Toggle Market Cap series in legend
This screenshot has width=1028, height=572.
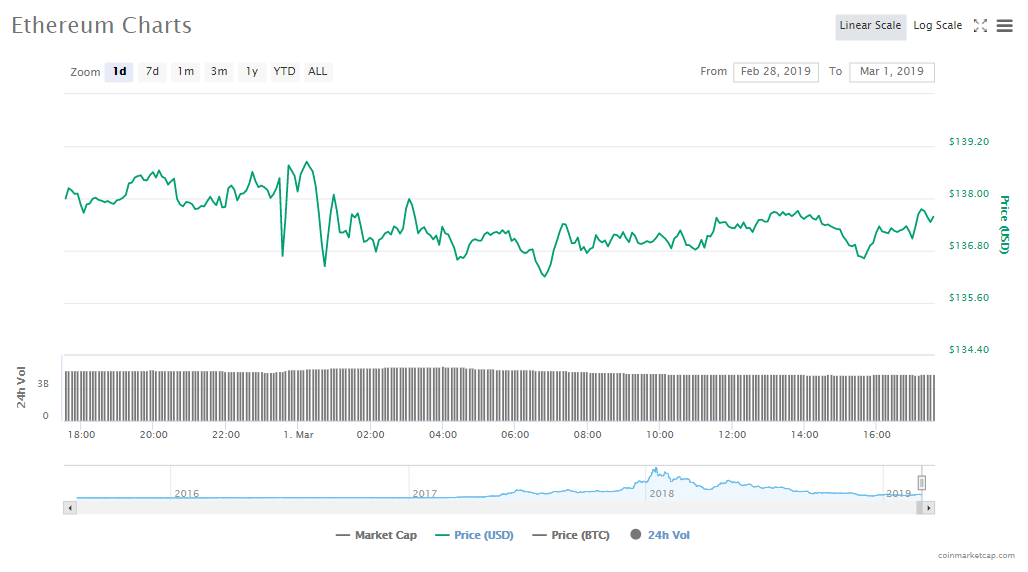[376, 535]
